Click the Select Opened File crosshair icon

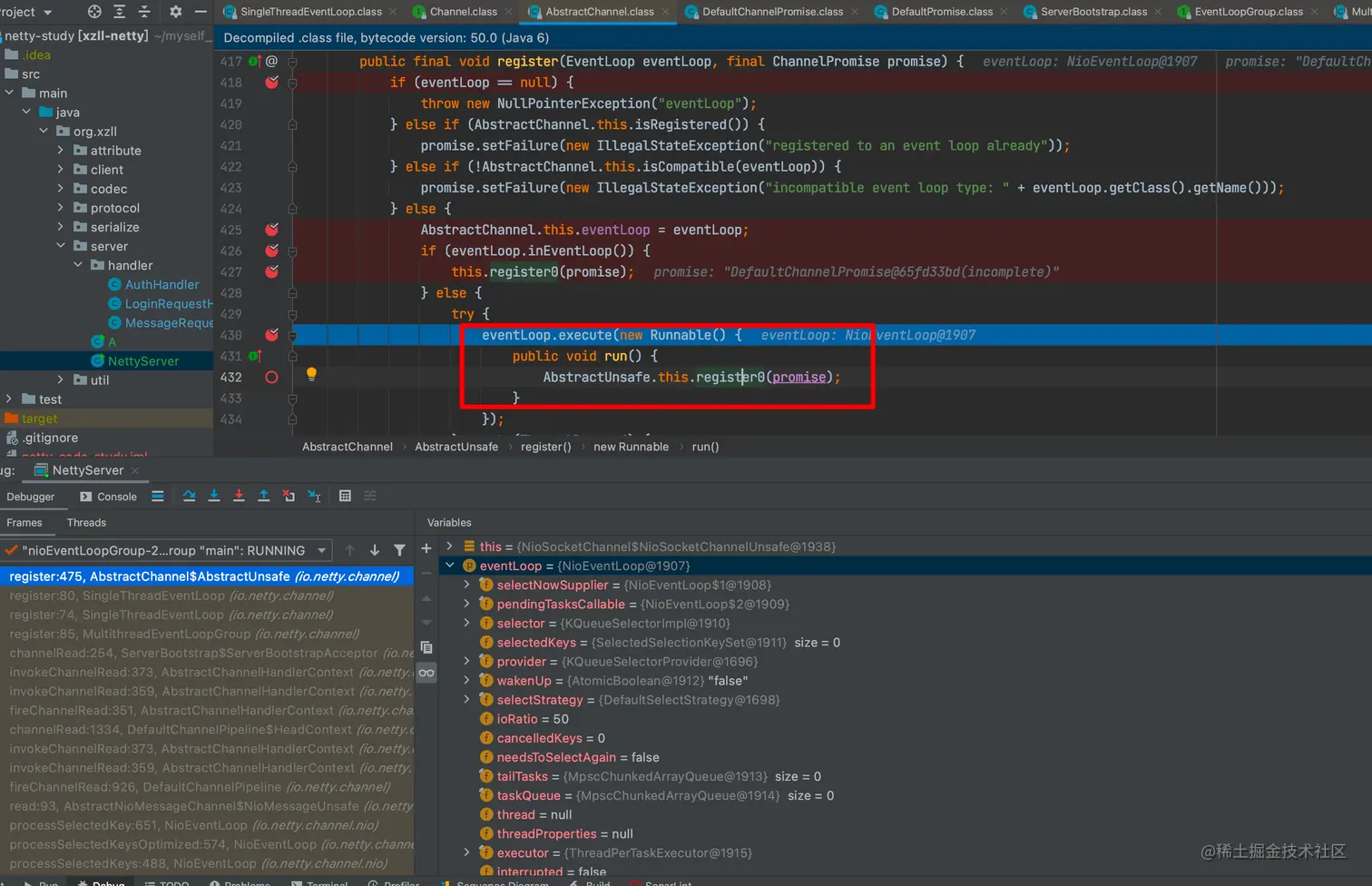[94, 12]
